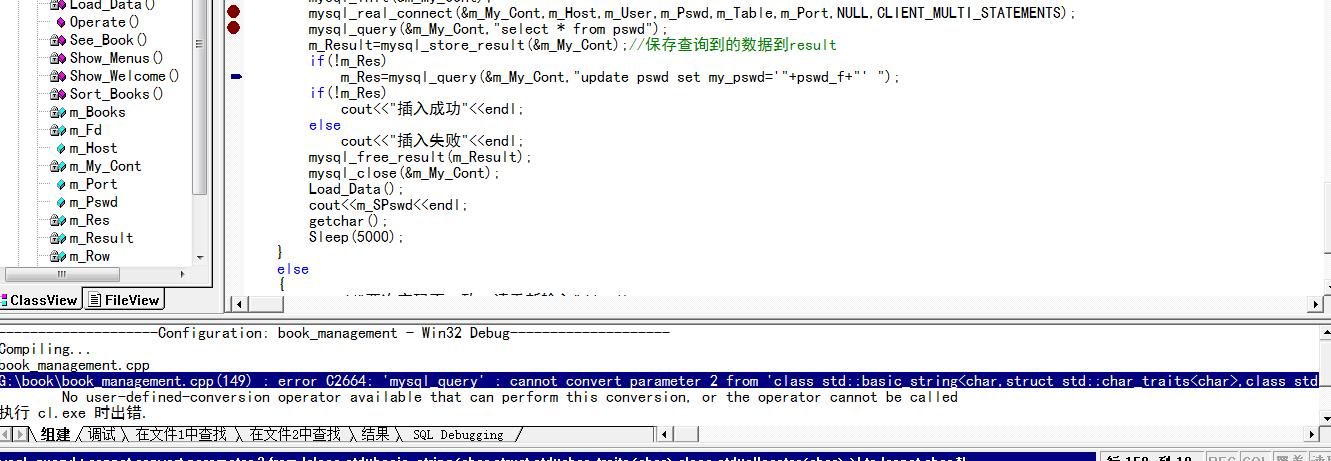Switch to FileView tab
The image size is (1331, 461).
pyautogui.click(x=123, y=300)
